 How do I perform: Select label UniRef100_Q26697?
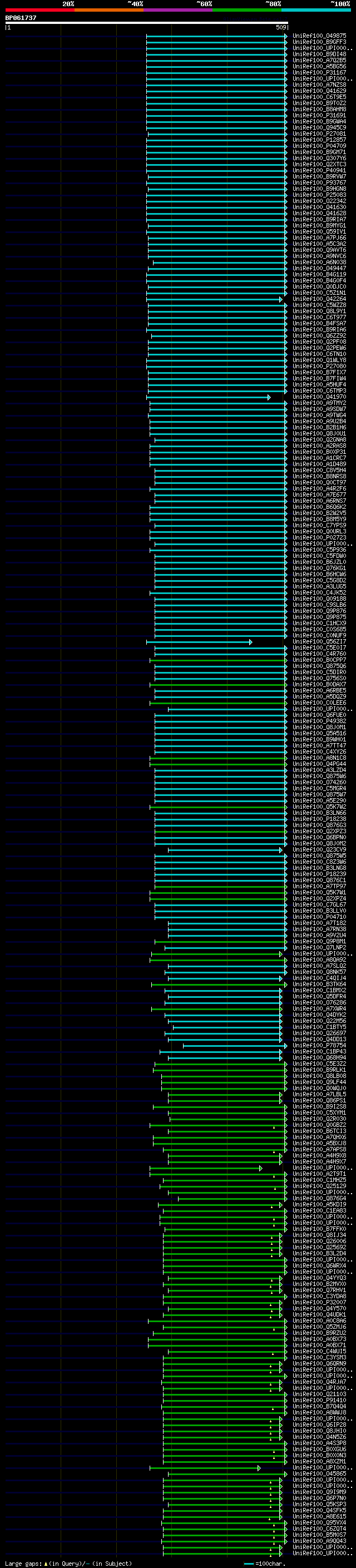[319, 1033]
